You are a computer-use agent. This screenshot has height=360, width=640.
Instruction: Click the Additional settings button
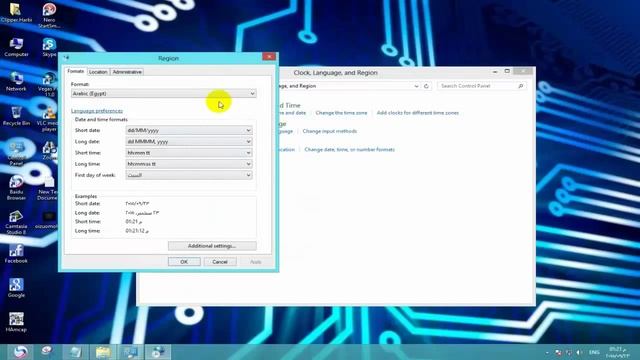click(x=212, y=246)
